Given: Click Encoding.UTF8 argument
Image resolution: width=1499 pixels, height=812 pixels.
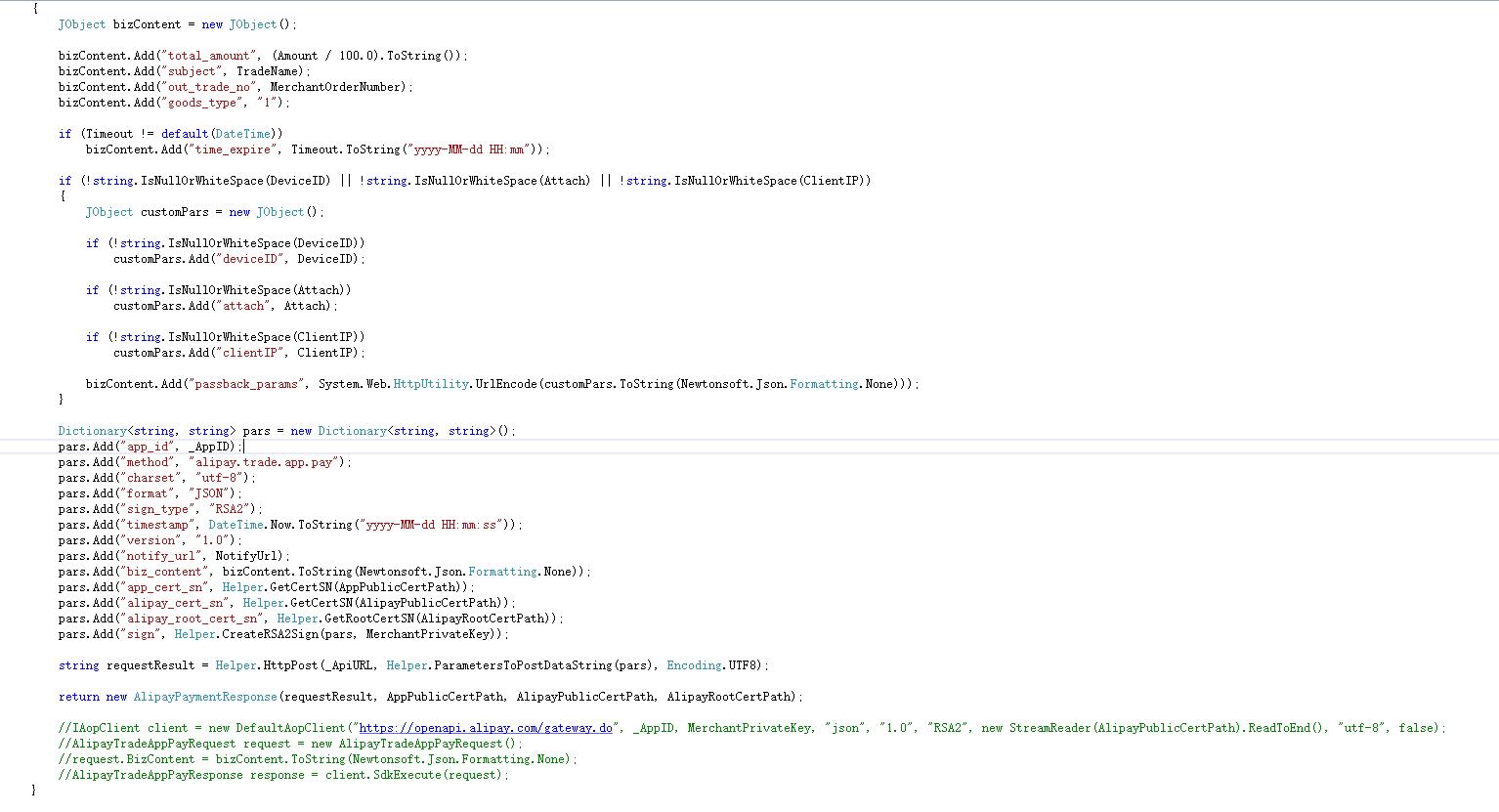Looking at the screenshot, I should point(712,665).
